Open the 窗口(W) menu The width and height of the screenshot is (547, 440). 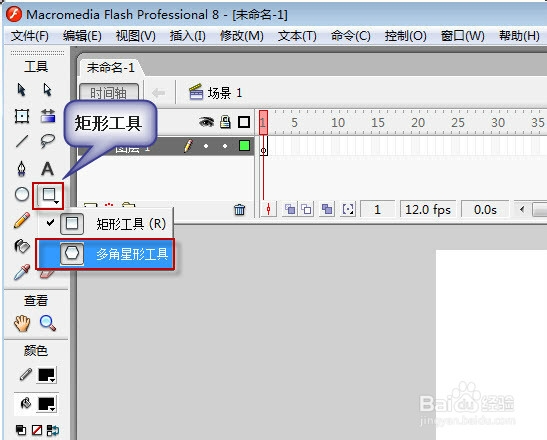tap(462, 36)
